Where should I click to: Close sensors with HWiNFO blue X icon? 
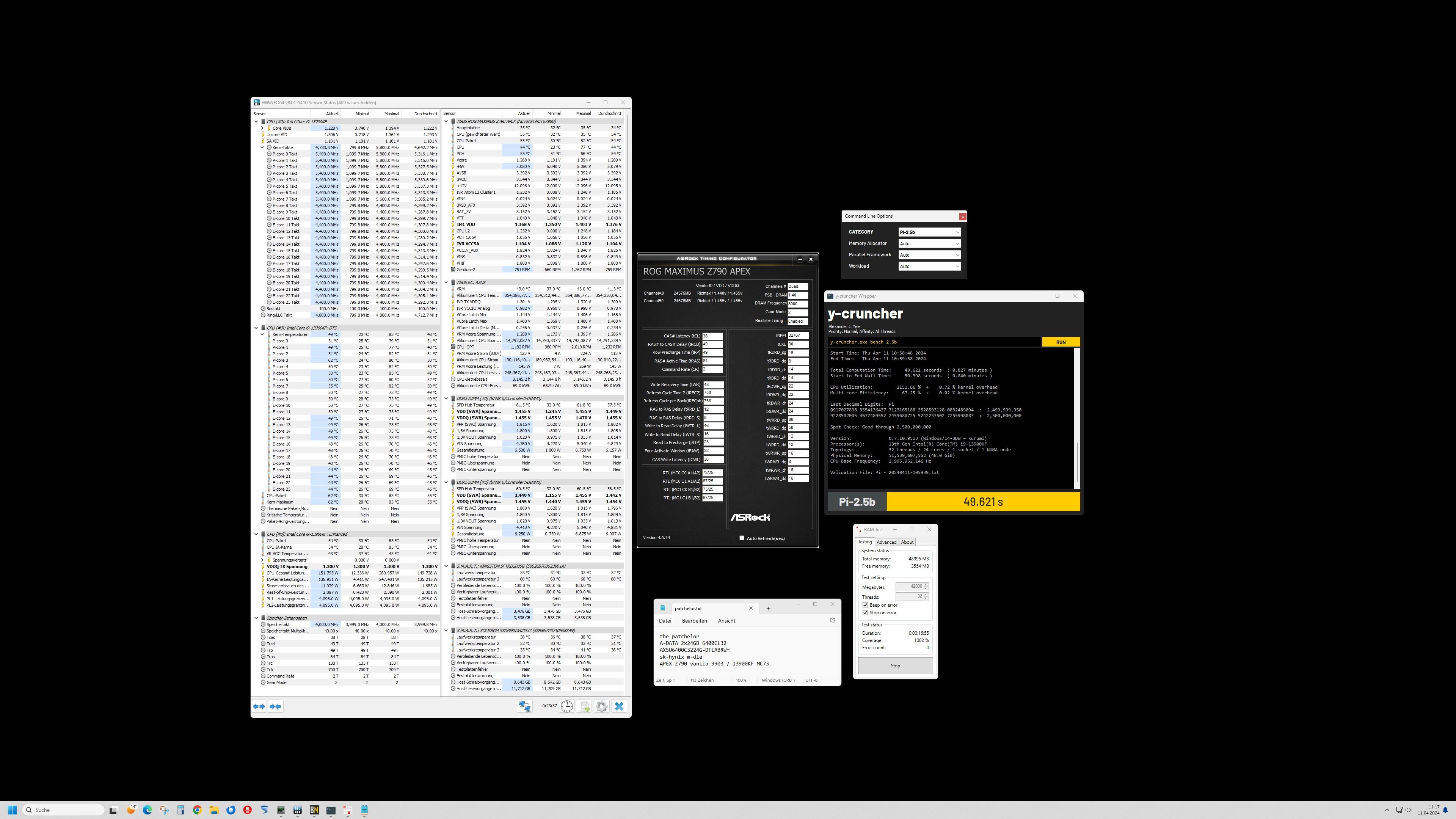619,706
